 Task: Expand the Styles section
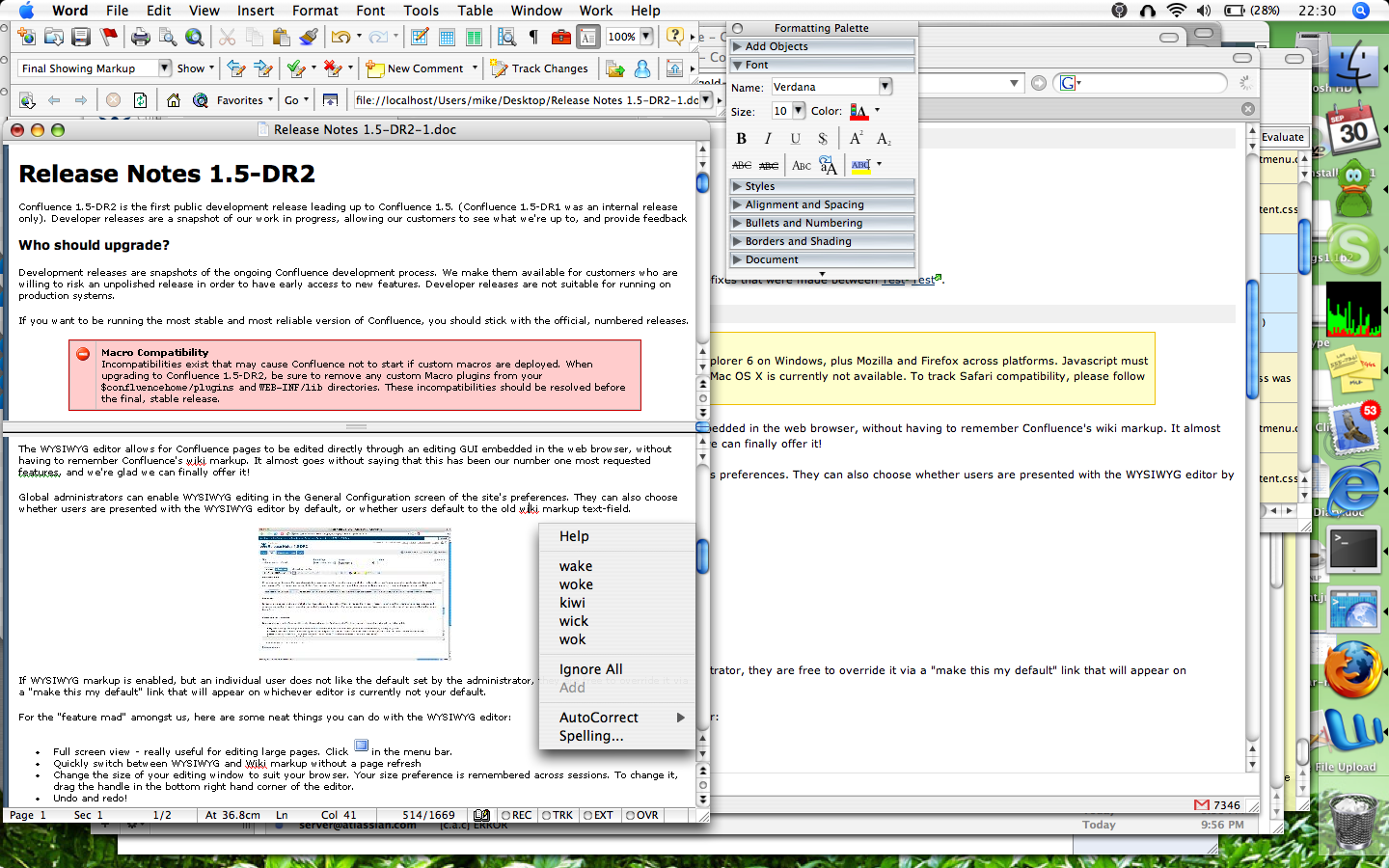822,186
